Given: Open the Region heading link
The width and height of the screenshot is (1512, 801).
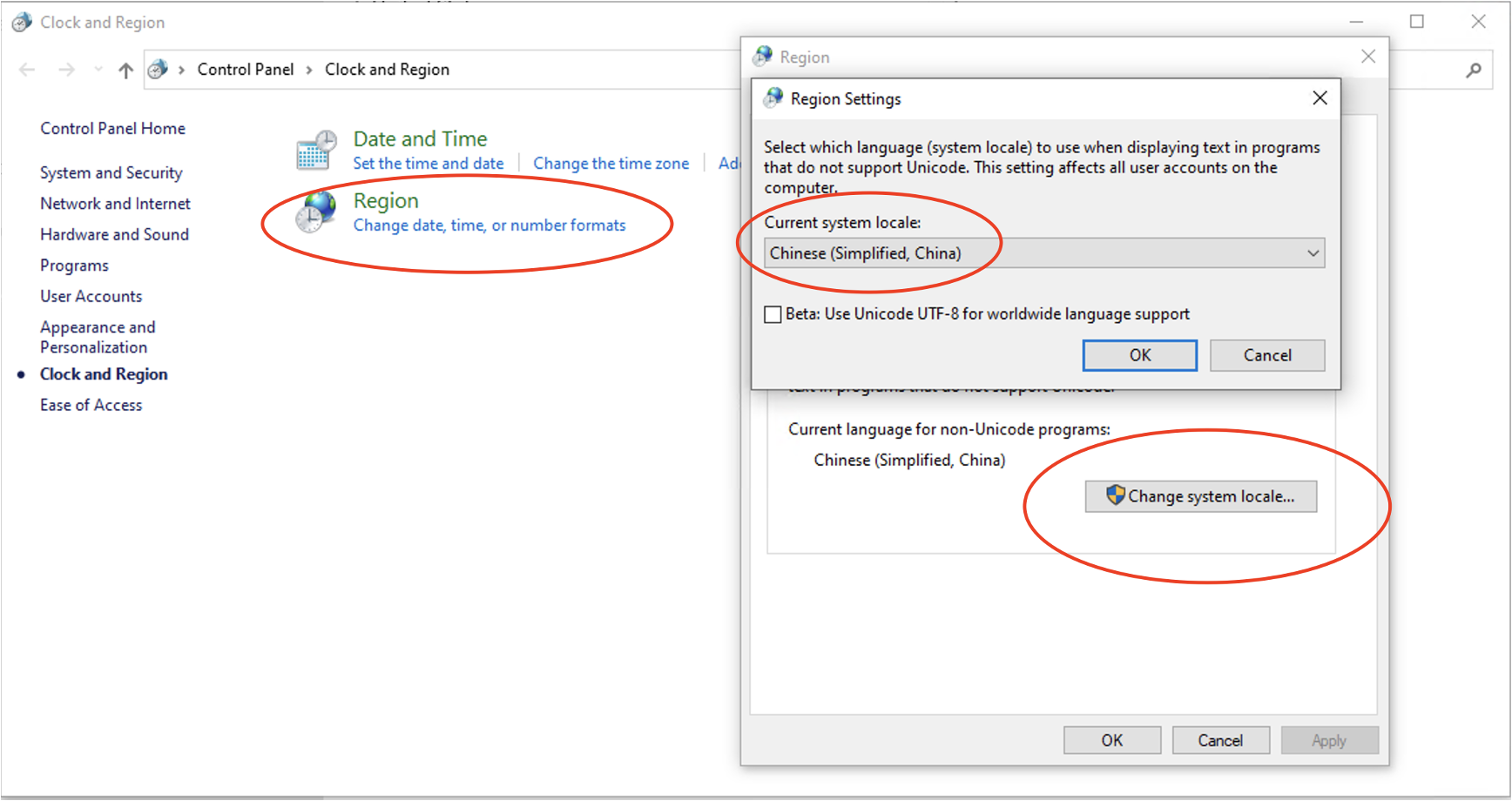Looking at the screenshot, I should tap(386, 201).
